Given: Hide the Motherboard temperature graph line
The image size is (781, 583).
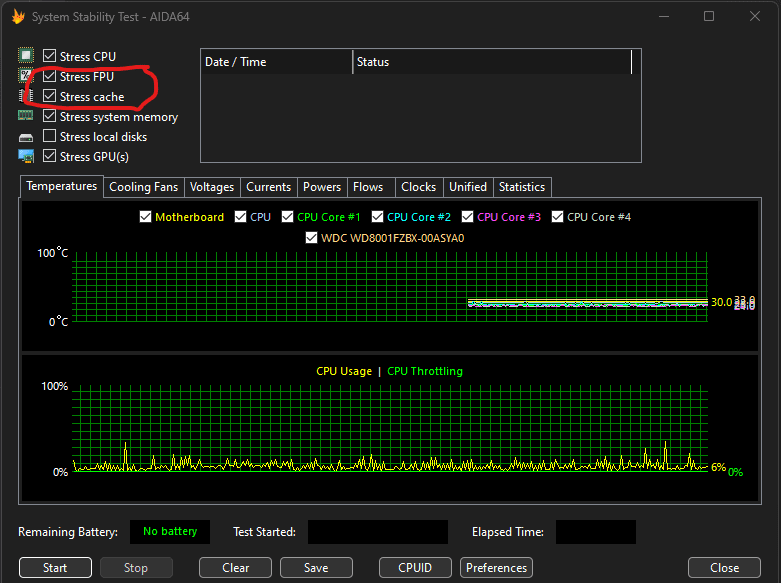Looking at the screenshot, I should click(145, 217).
